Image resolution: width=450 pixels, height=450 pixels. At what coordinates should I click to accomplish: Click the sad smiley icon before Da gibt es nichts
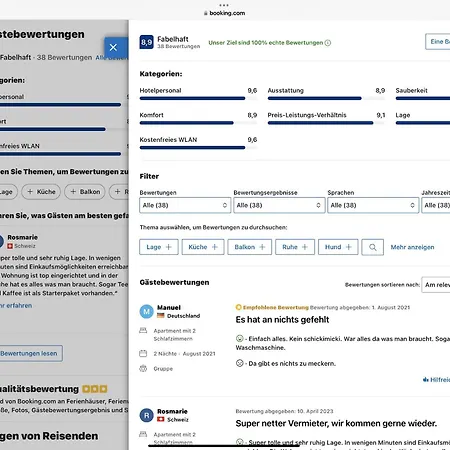[x=239, y=363]
